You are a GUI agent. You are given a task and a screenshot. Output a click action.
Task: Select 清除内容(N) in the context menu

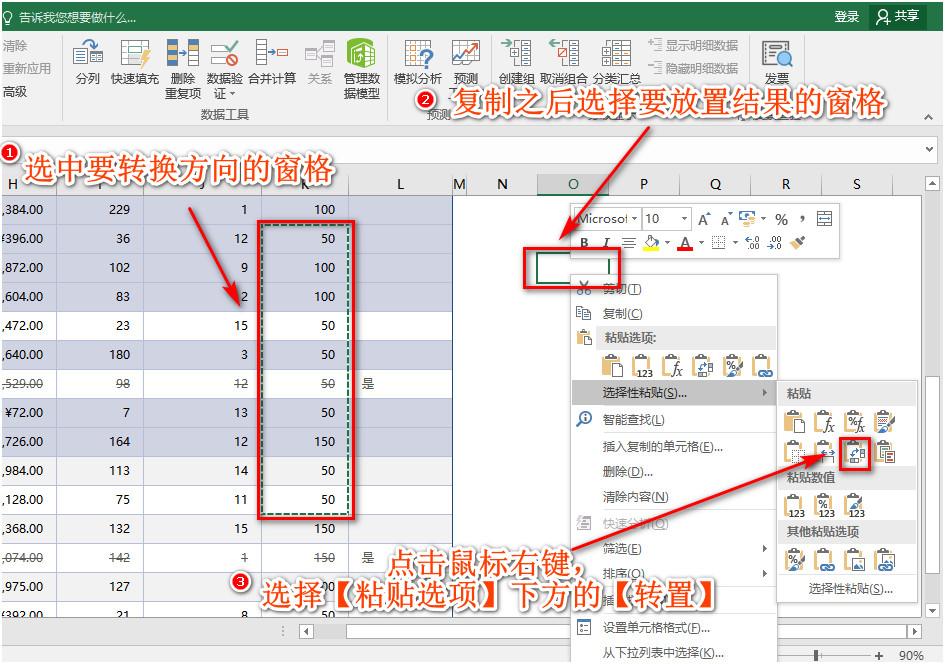point(673,497)
